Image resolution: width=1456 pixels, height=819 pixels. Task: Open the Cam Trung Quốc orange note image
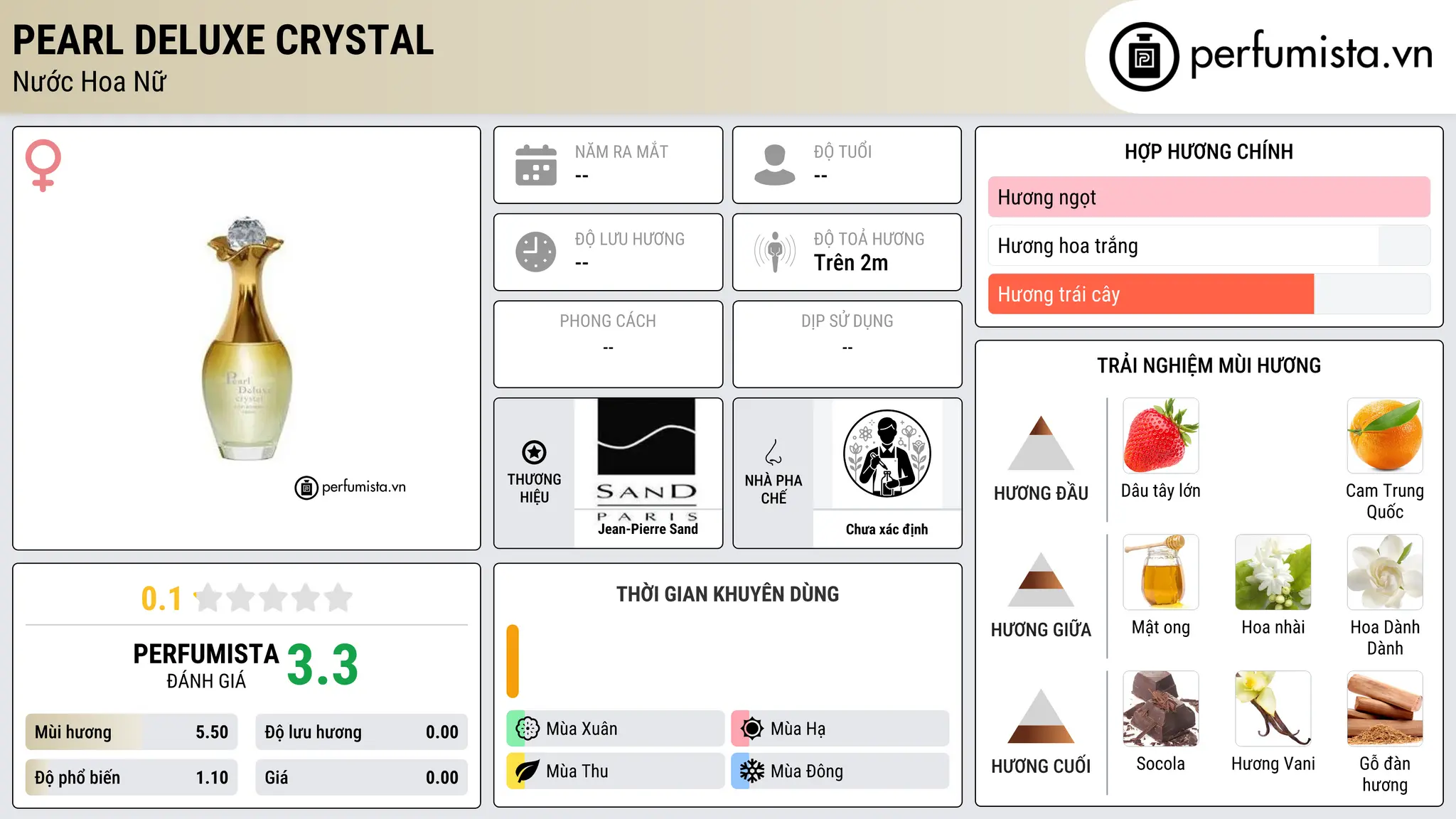click(x=1385, y=436)
